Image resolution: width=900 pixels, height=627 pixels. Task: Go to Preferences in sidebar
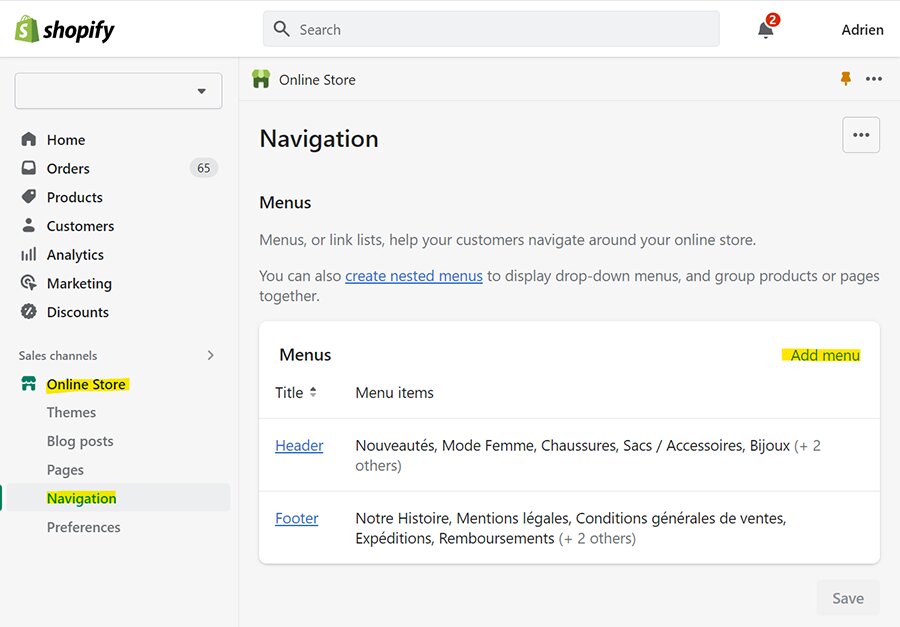pyautogui.click(x=84, y=527)
